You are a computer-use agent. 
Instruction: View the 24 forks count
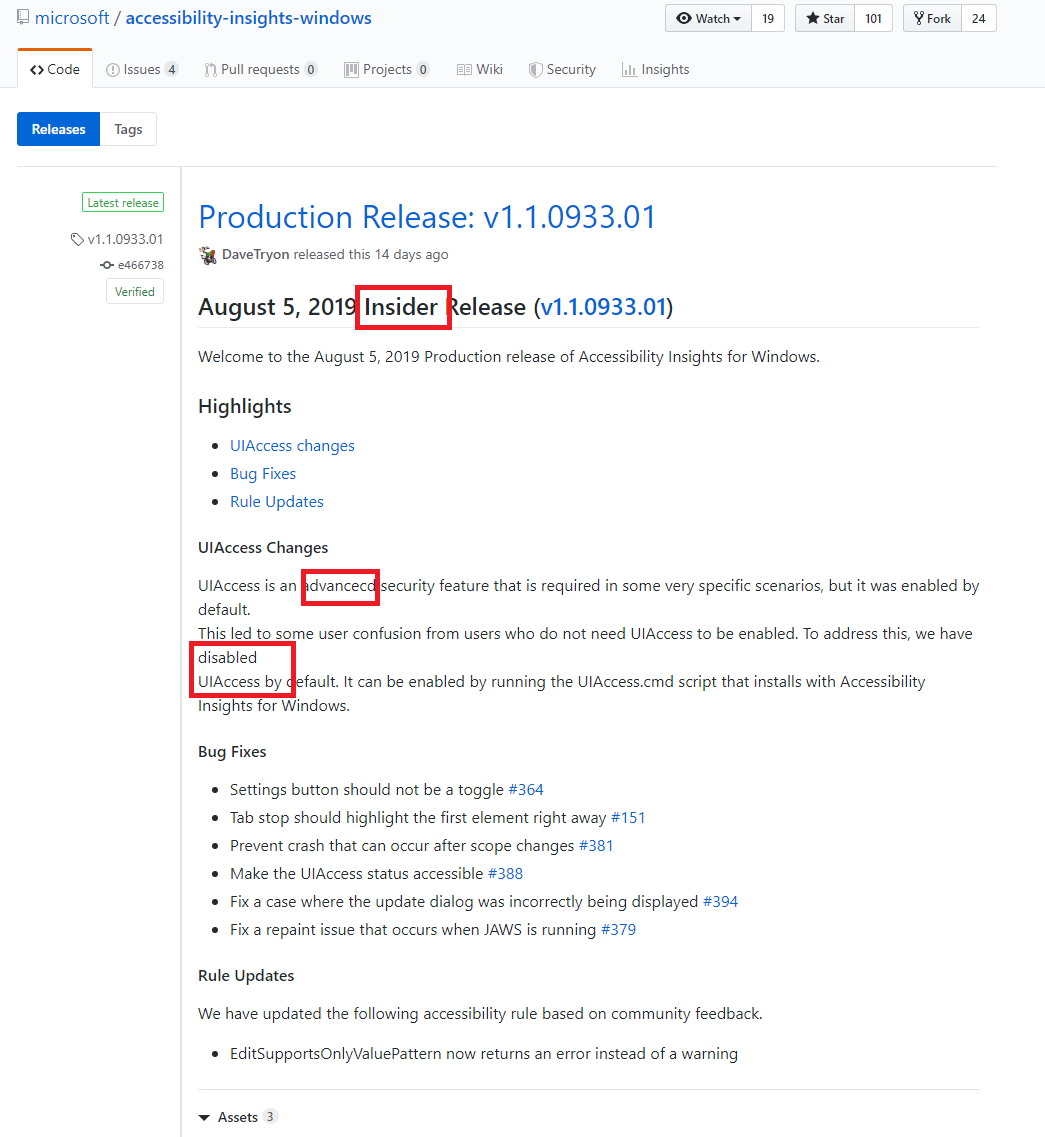click(979, 18)
